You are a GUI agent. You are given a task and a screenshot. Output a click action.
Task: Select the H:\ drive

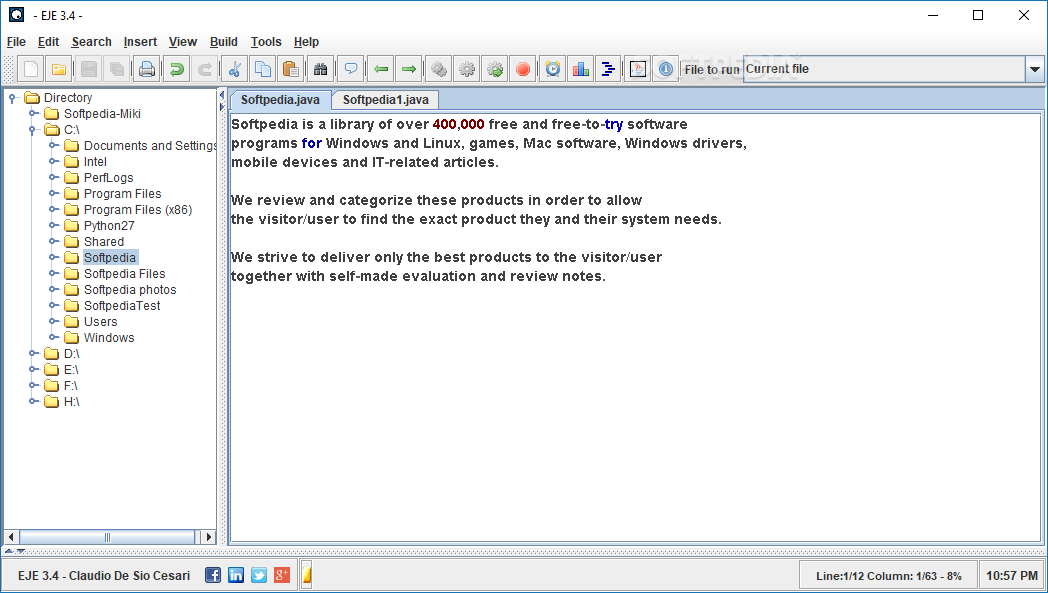[x=71, y=402]
